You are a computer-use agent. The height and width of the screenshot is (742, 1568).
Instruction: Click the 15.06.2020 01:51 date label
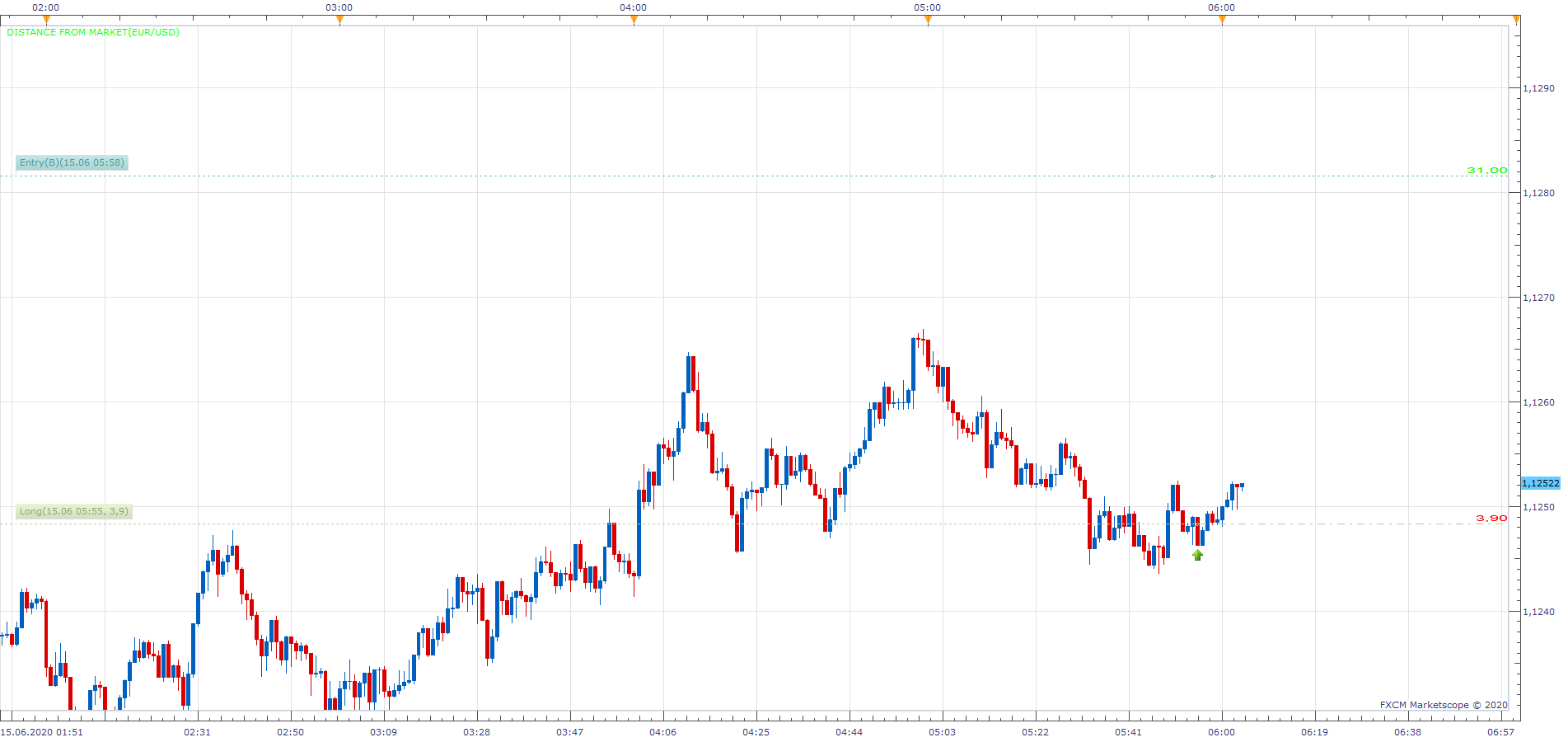pos(41,732)
